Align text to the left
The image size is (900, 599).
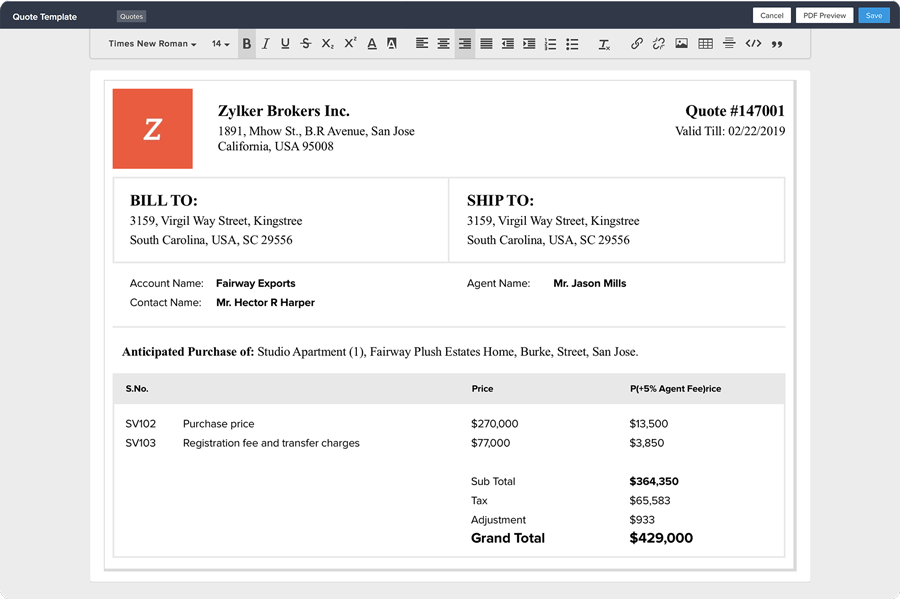[x=422, y=44]
